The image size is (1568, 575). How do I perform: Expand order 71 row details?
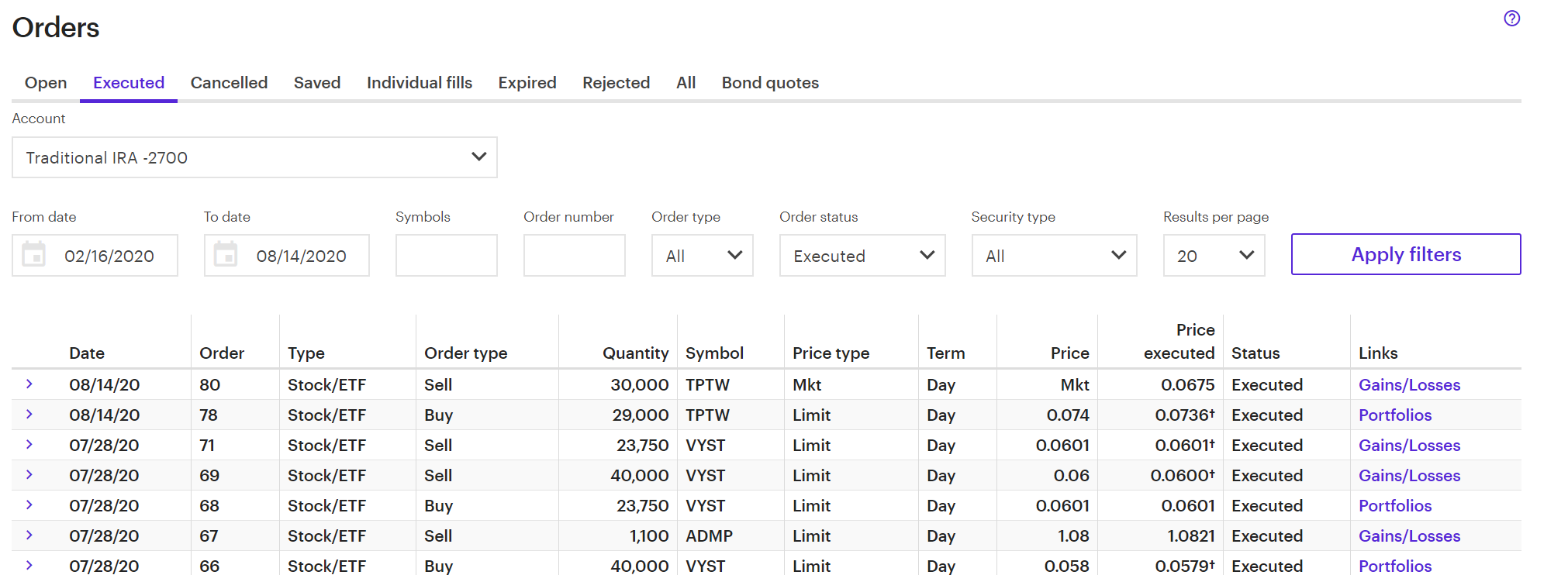tap(29, 445)
